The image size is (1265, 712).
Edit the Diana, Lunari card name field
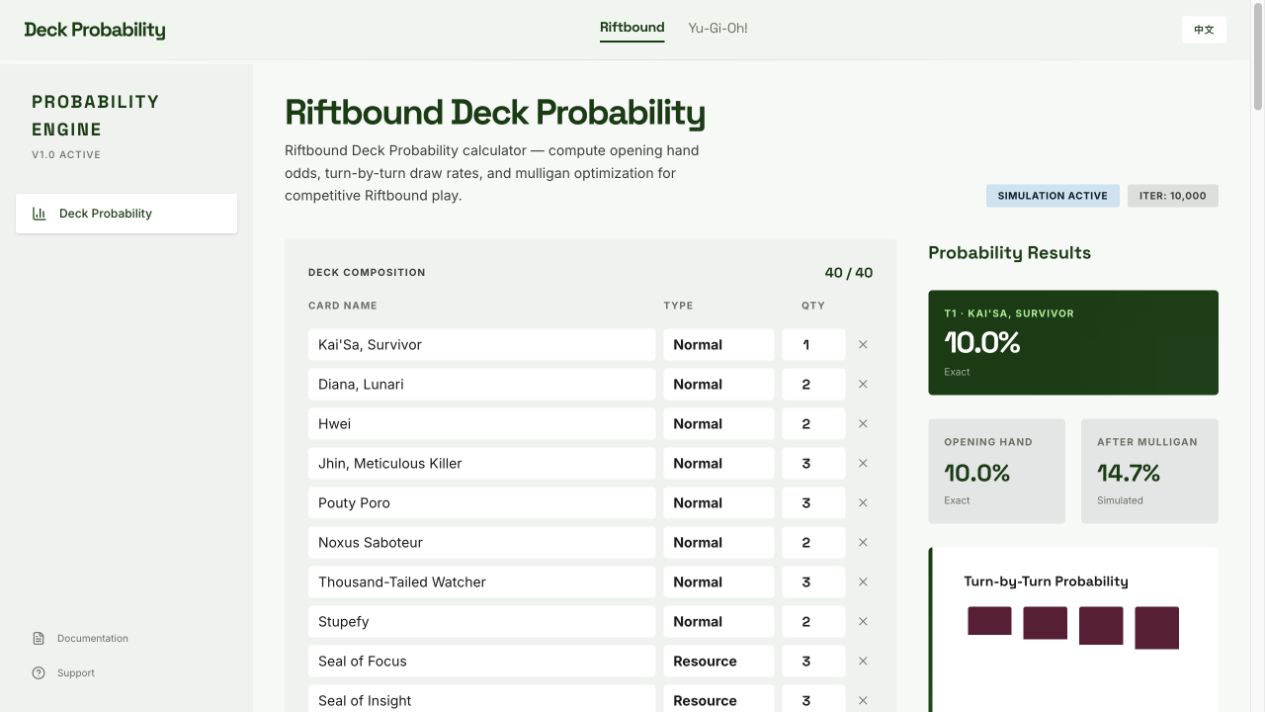(x=481, y=384)
